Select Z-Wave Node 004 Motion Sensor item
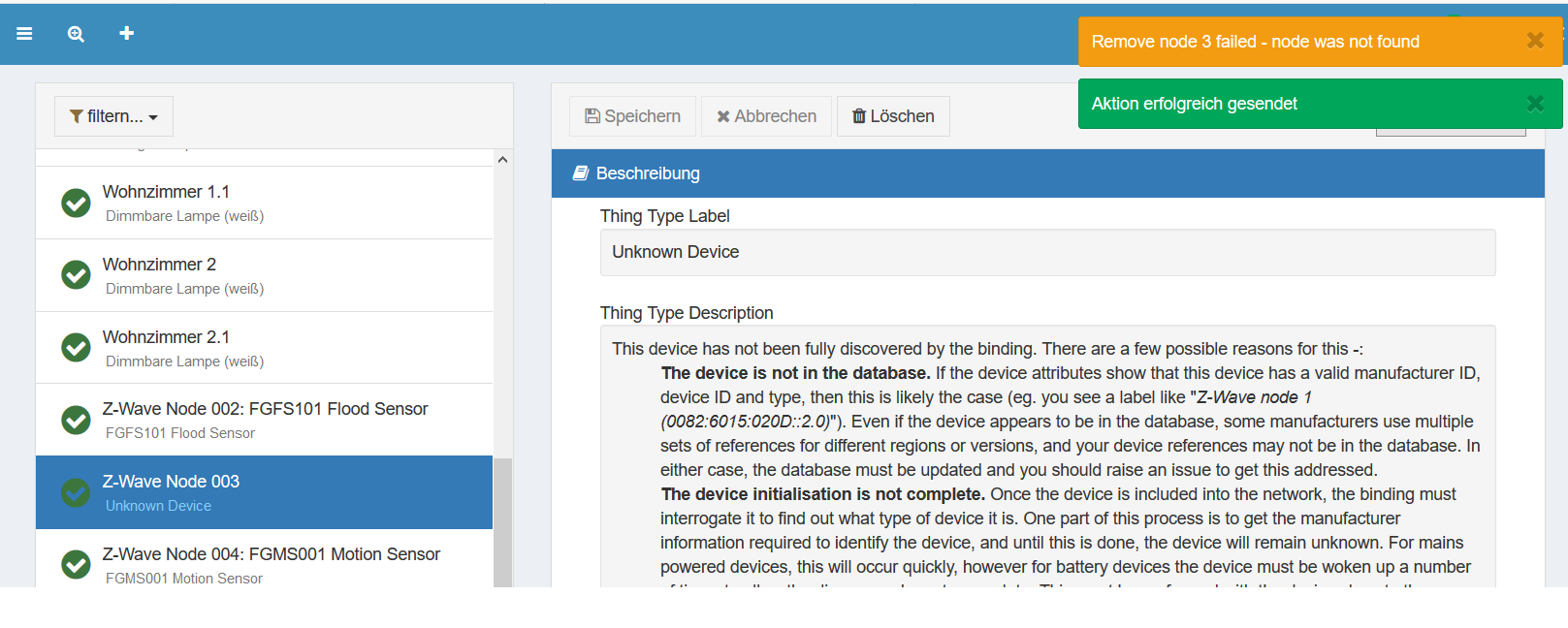The image size is (1568, 628). [x=272, y=564]
